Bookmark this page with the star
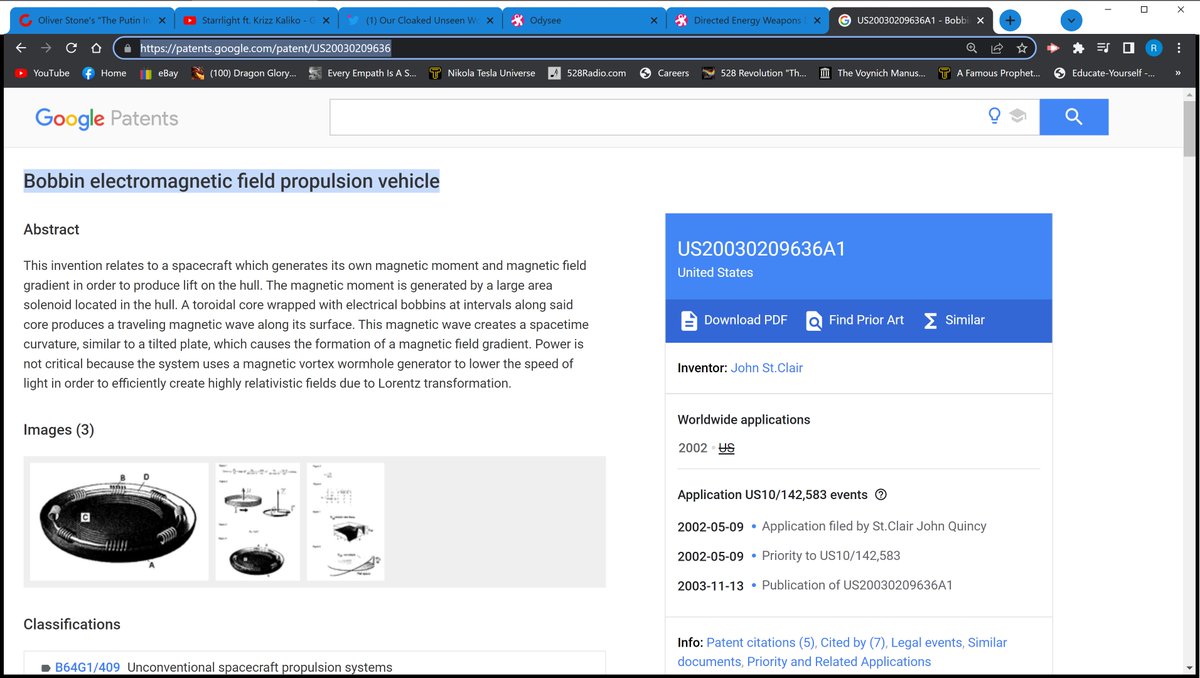 pos(1022,48)
